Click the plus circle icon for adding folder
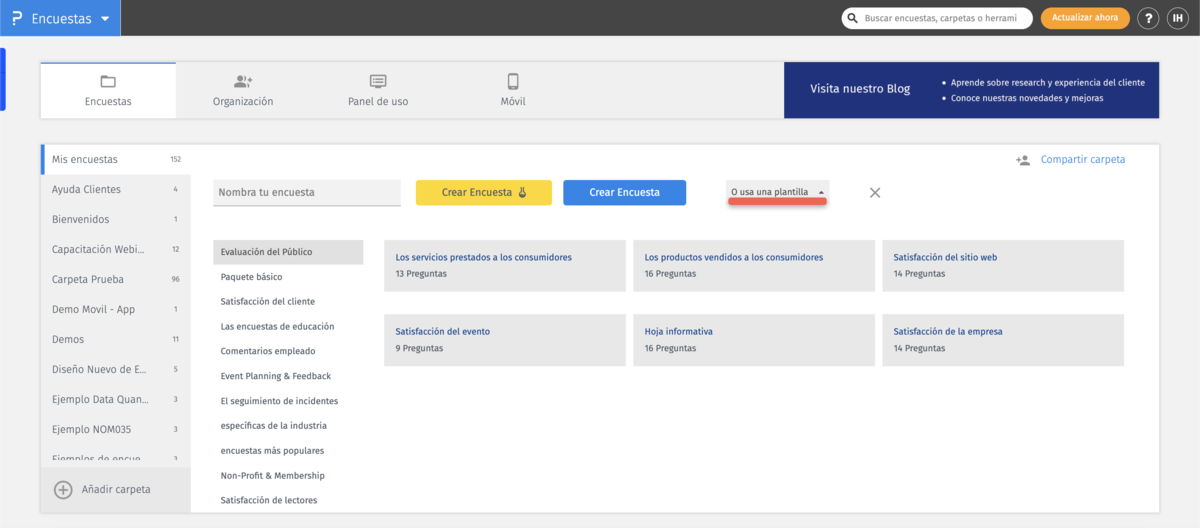 [x=63, y=489]
